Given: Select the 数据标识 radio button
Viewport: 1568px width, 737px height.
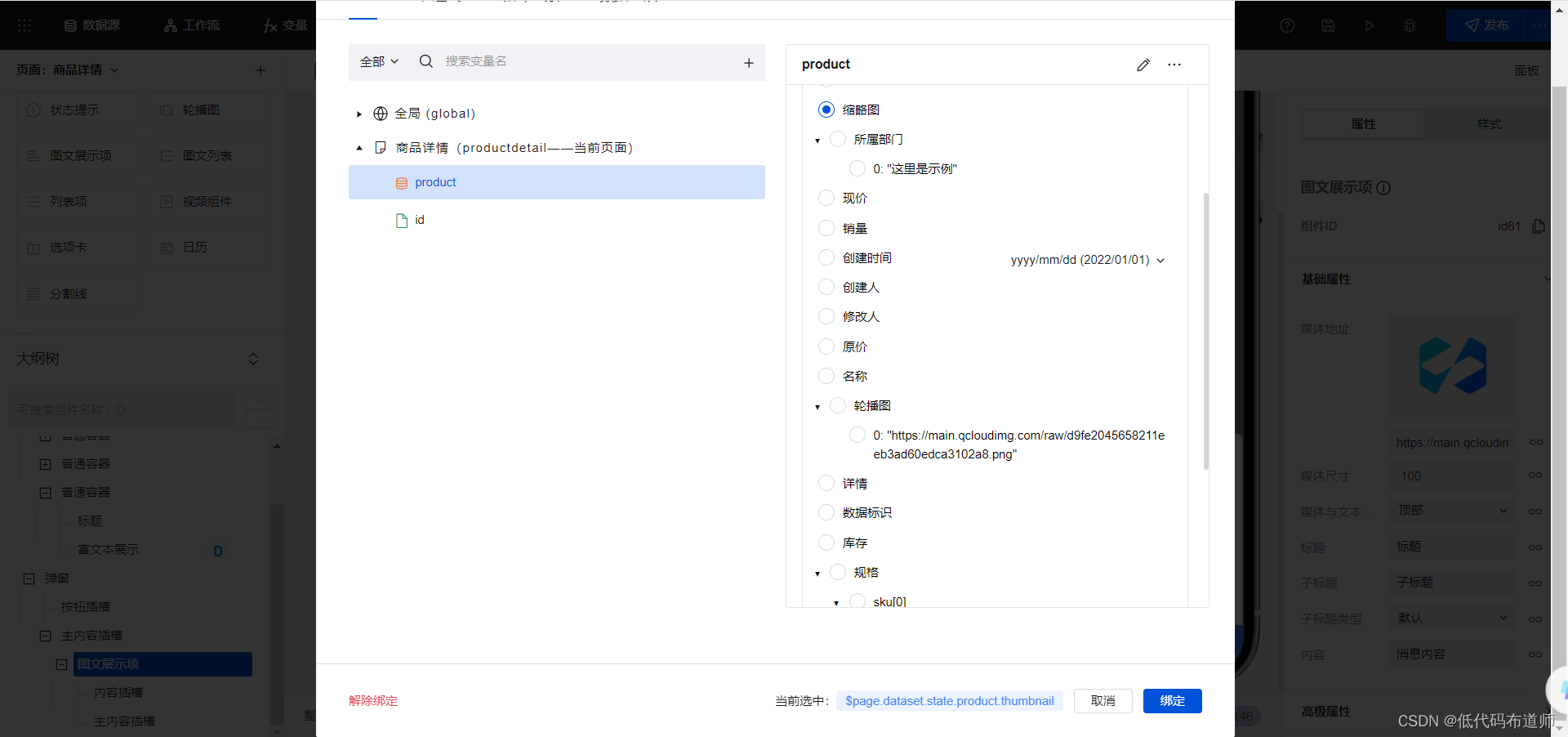Looking at the screenshot, I should coord(826,513).
